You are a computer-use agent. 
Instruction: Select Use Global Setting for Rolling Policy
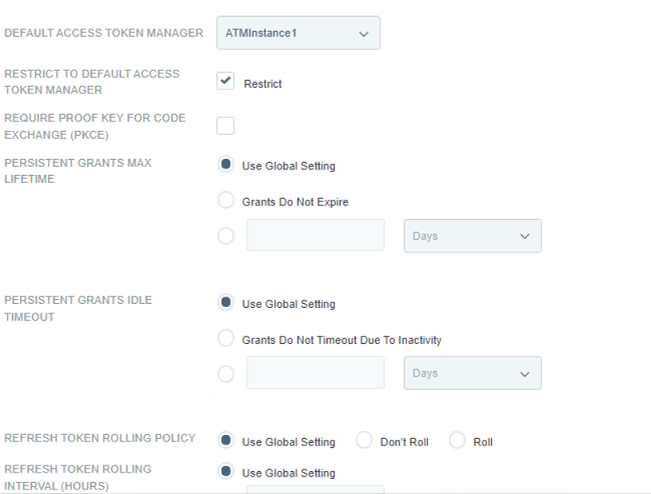click(x=226, y=440)
